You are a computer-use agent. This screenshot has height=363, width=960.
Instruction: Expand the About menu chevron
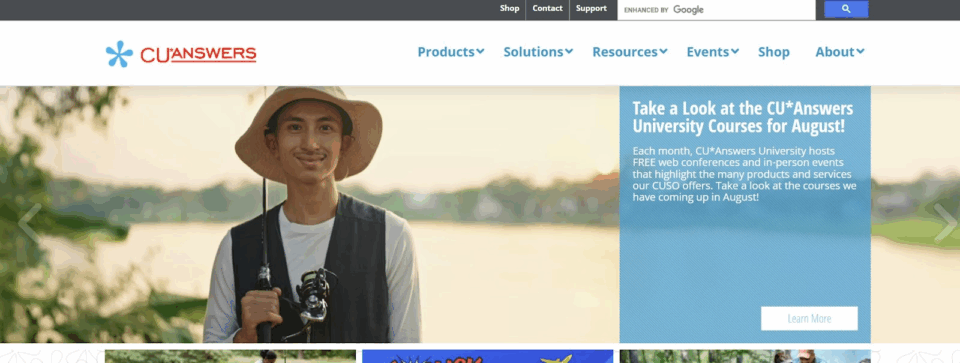[860, 51]
